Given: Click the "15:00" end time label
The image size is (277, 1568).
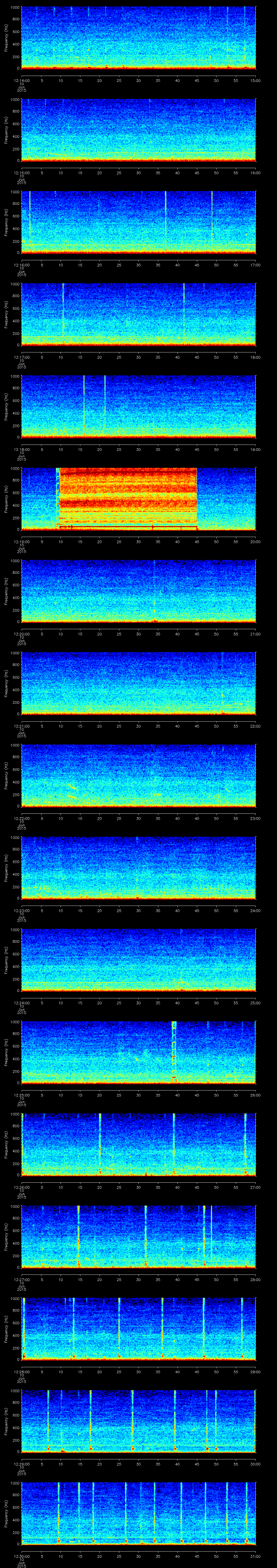Looking at the screenshot, I should tap(256, 80).
